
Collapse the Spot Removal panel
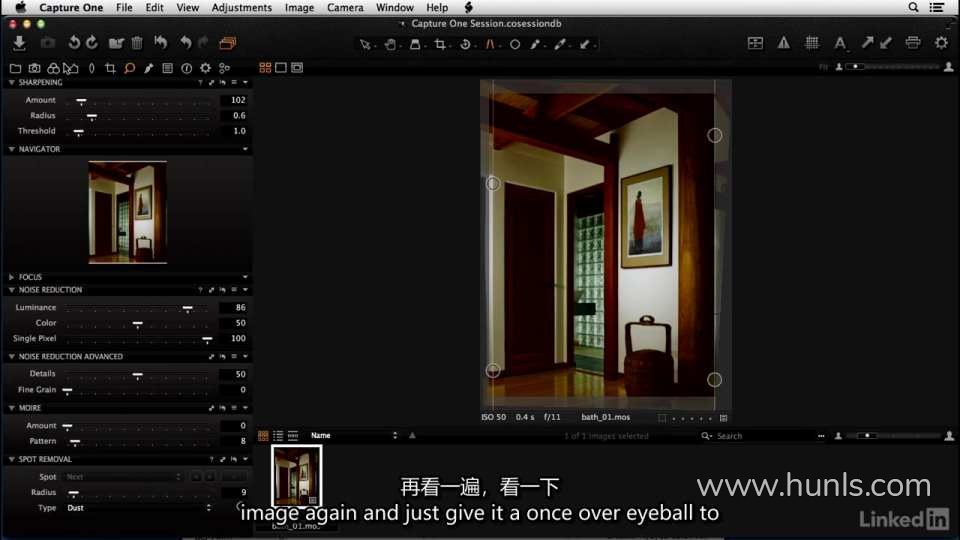(12, 459)
